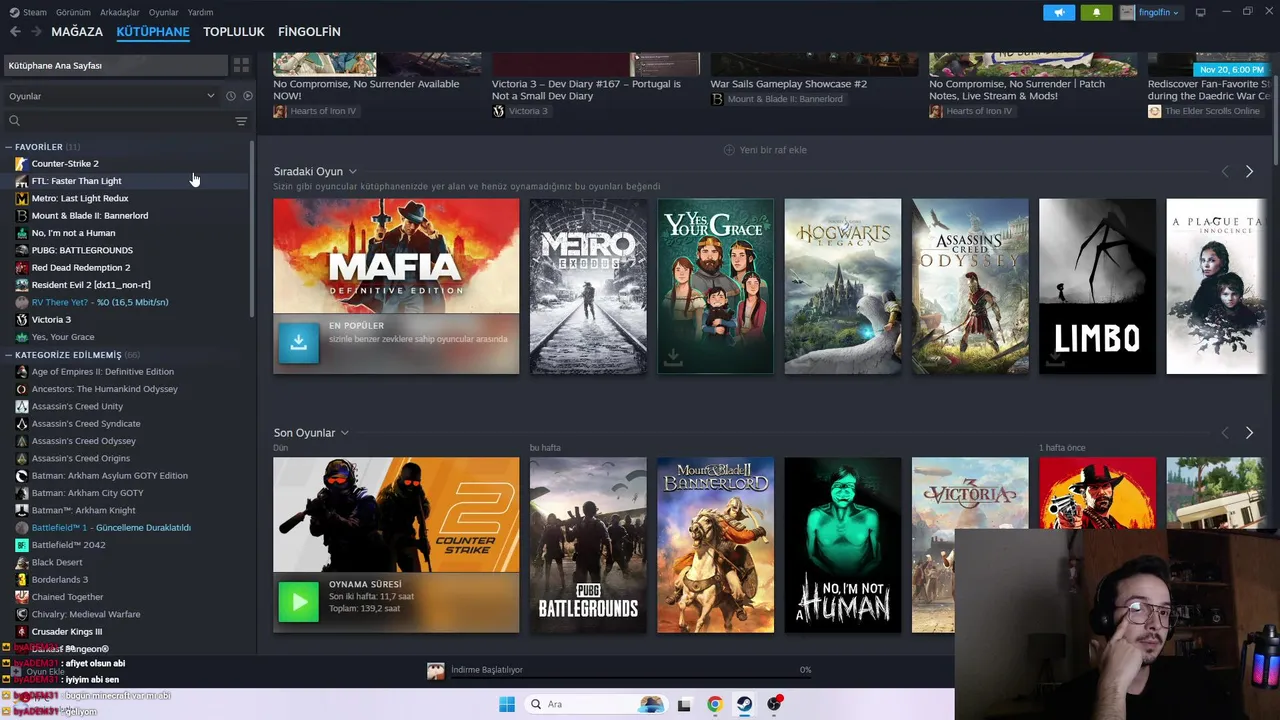Image resolution: width=1280 pixels, height=720 pixels.
Task: Select the KÜTÜPHANE tab
Action: click(x=153, y=32)
